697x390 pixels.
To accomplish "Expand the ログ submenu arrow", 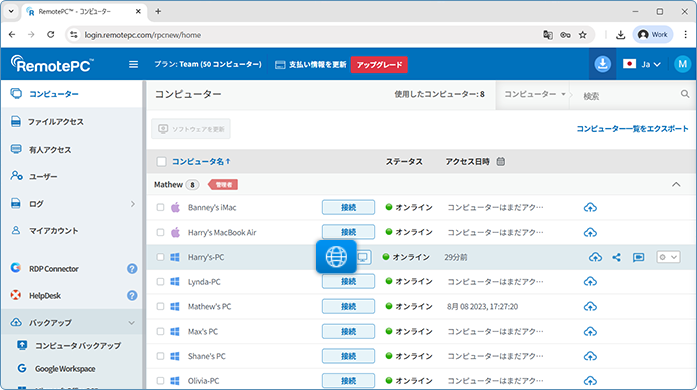I will pos(132,204).
